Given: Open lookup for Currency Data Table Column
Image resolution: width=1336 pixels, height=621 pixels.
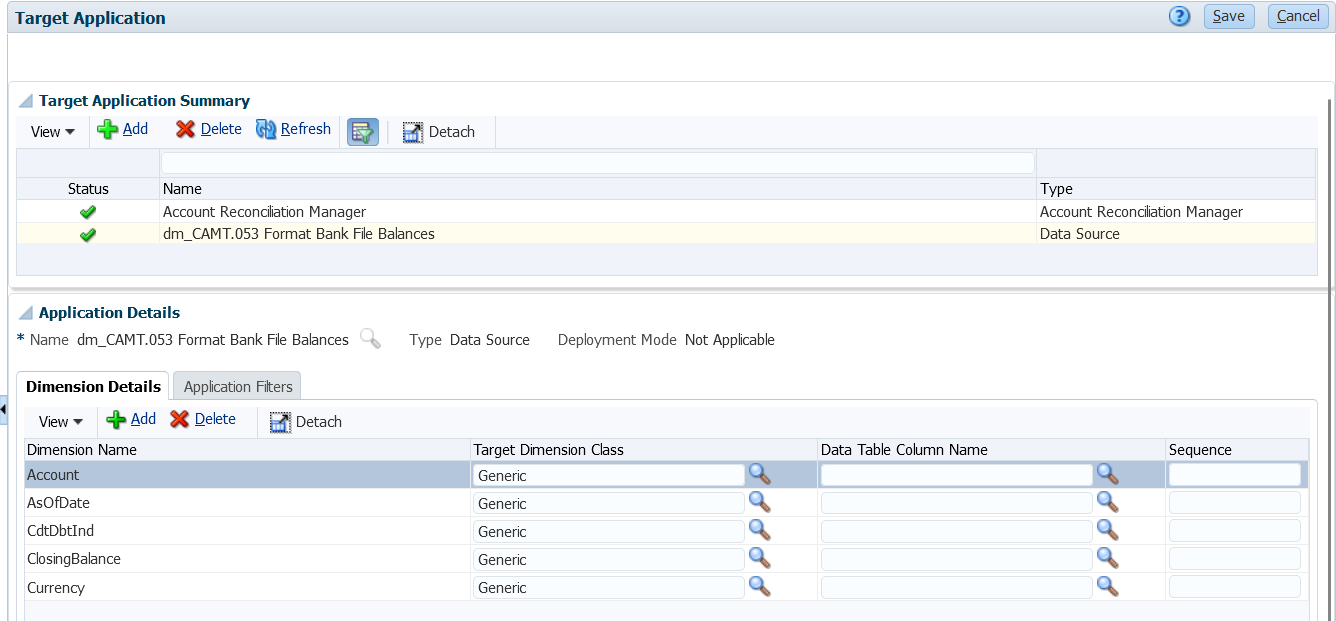Looking at the screenshot, I should [x=1107, y=586].
